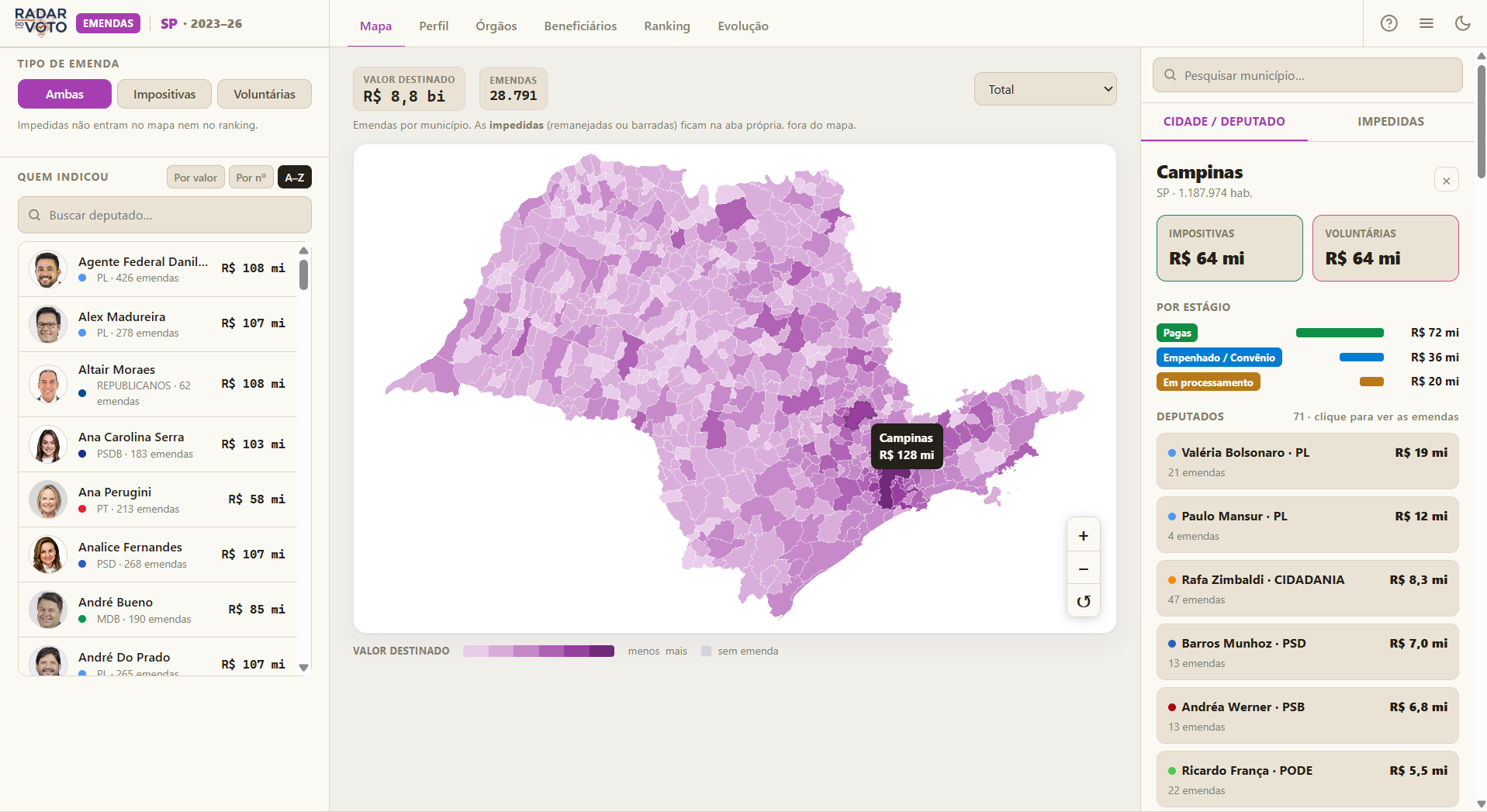Screen dimensions: 1487x812
Task: Click the Pesquisar município search magnifier icon
Action: pos(1170,75)
